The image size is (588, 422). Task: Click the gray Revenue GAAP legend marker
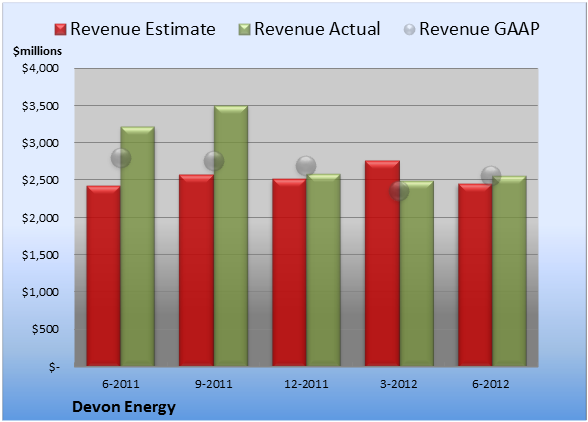point(409,29)
